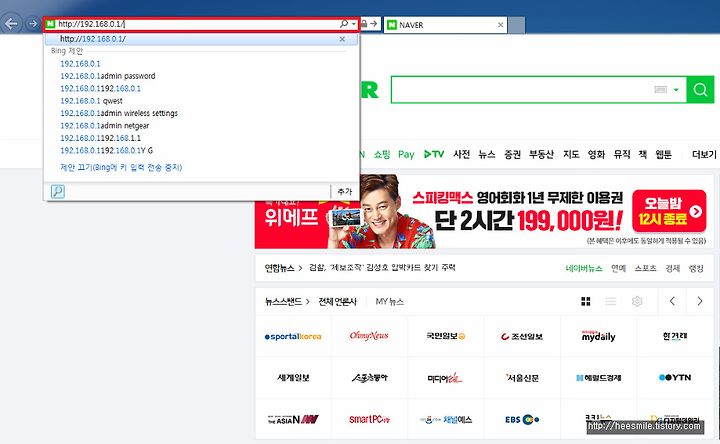
Task: Open the smartPC사랑 publisher logo
Action: point(369,419)
